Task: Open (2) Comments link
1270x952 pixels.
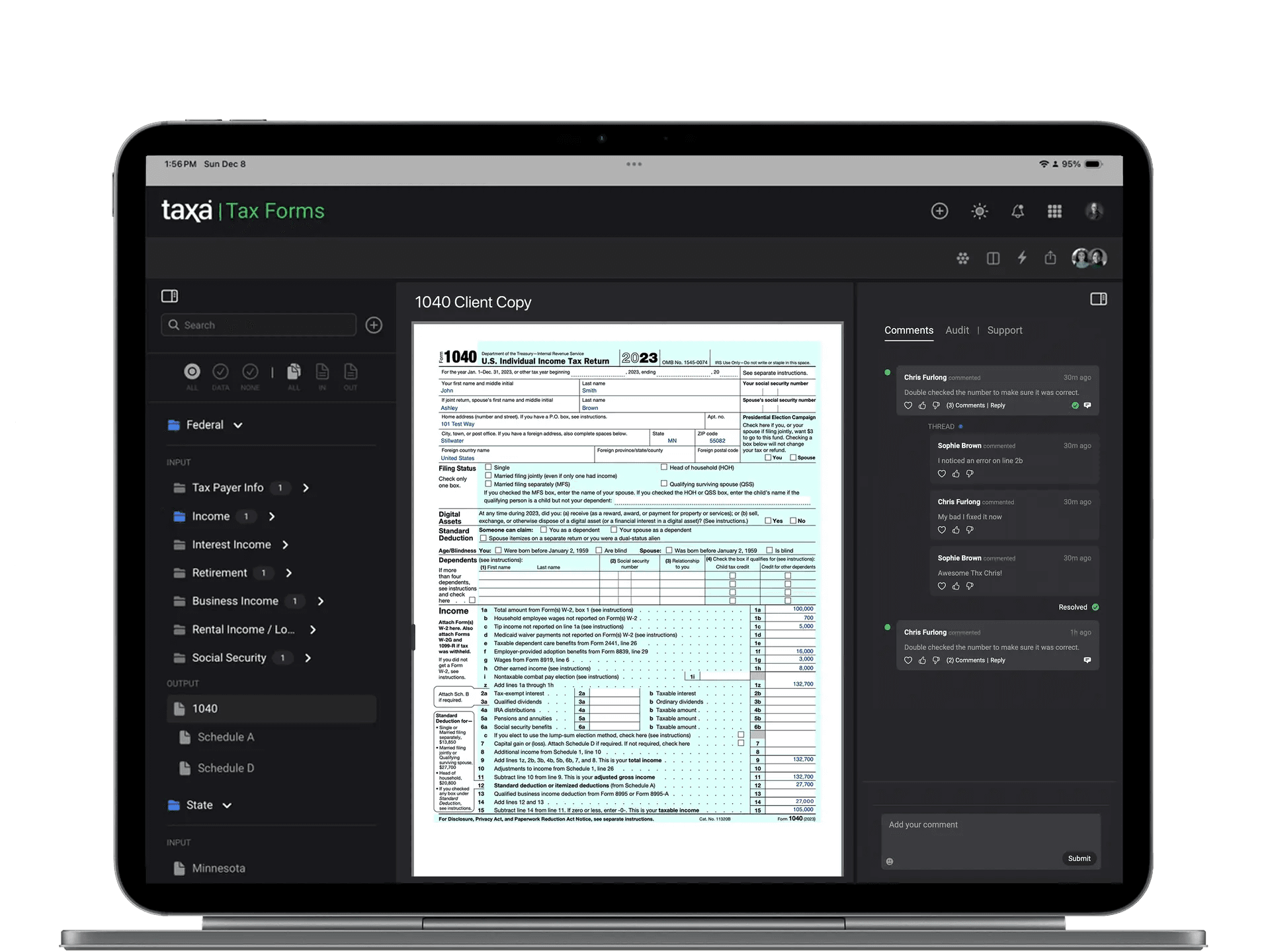Action: [x=965, y=660]
